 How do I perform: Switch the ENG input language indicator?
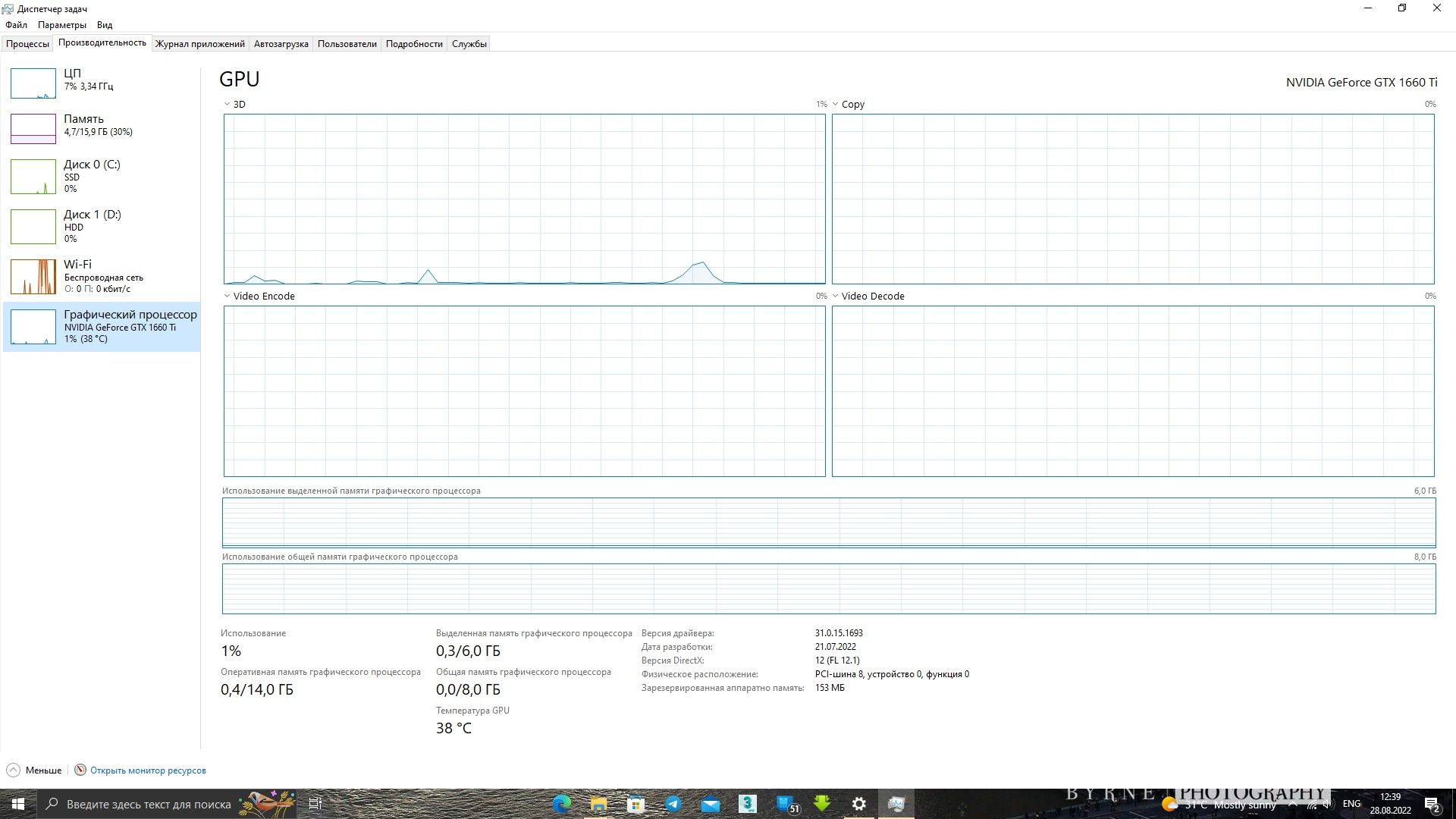1351,804
